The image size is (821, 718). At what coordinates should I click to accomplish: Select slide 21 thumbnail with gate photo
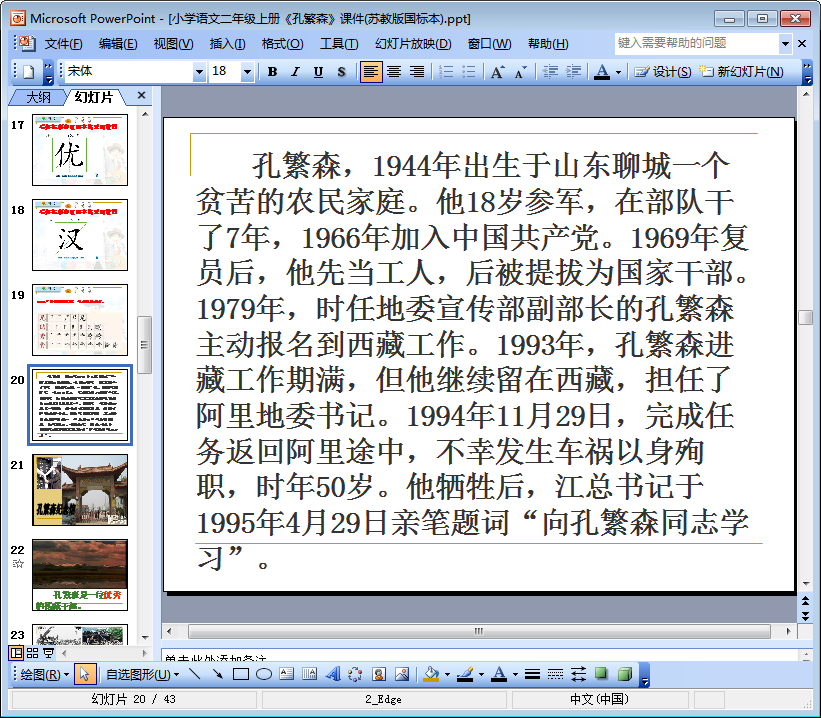[80, 490]
